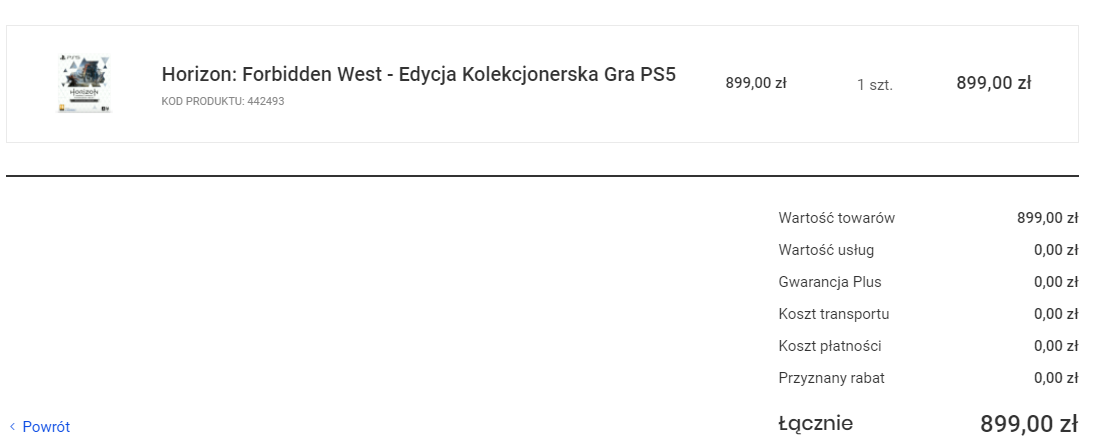The height and width of the screenshot is (442, 1101).
Task: Click the Łącznie total label
Action: (x=815, y=424)
